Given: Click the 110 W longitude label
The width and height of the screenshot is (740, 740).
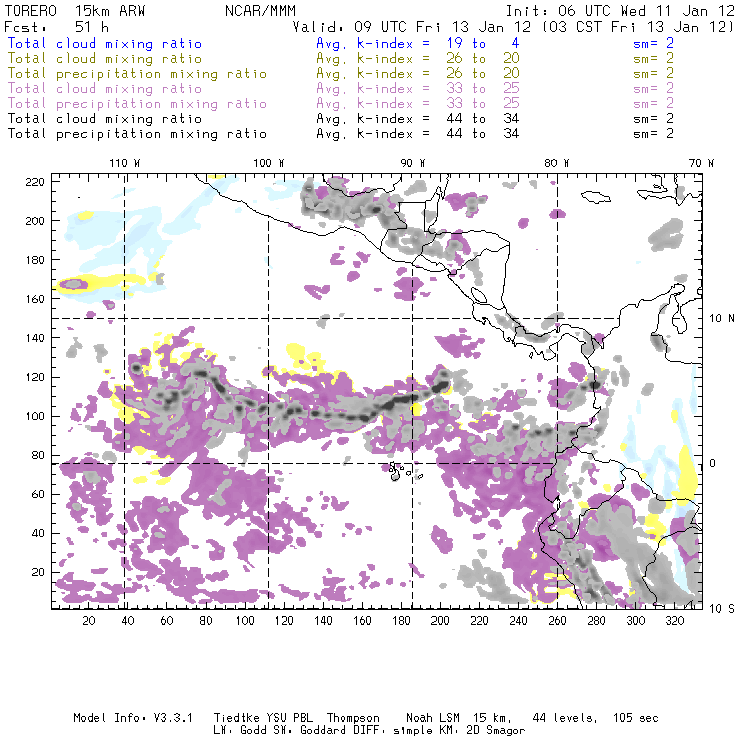Looking at the screenshot, I should coord(124,162).
